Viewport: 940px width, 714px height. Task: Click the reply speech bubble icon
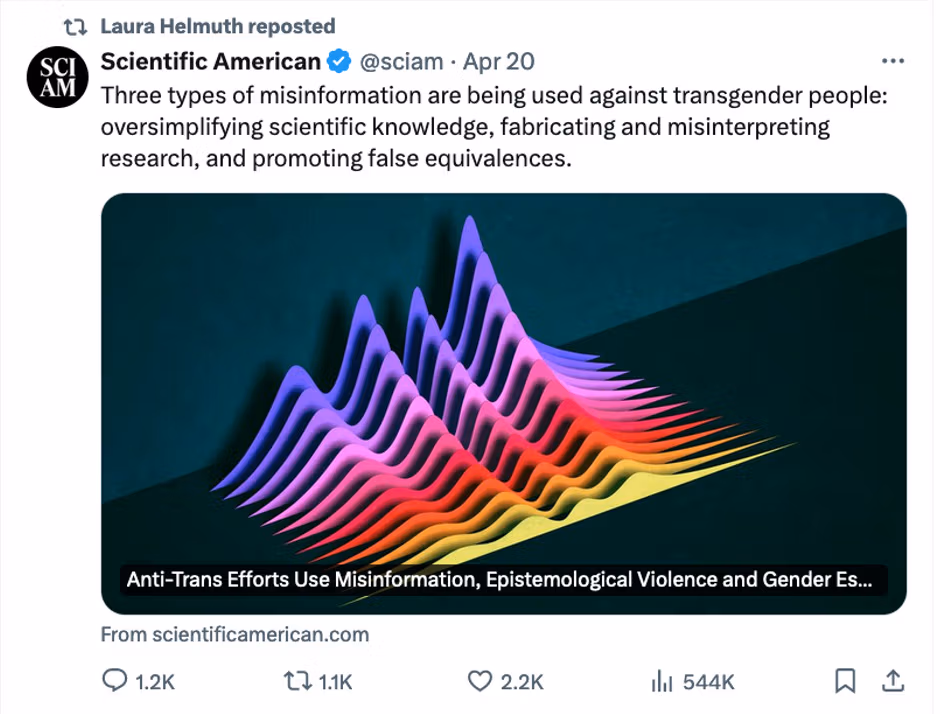[x=115, y=681]
